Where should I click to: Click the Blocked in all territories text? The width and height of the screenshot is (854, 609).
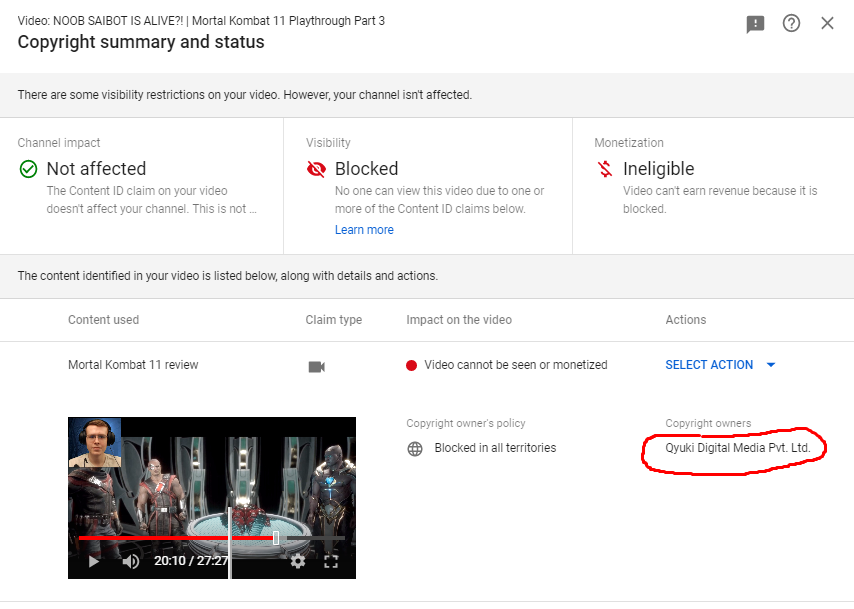[x=495, y=448]
